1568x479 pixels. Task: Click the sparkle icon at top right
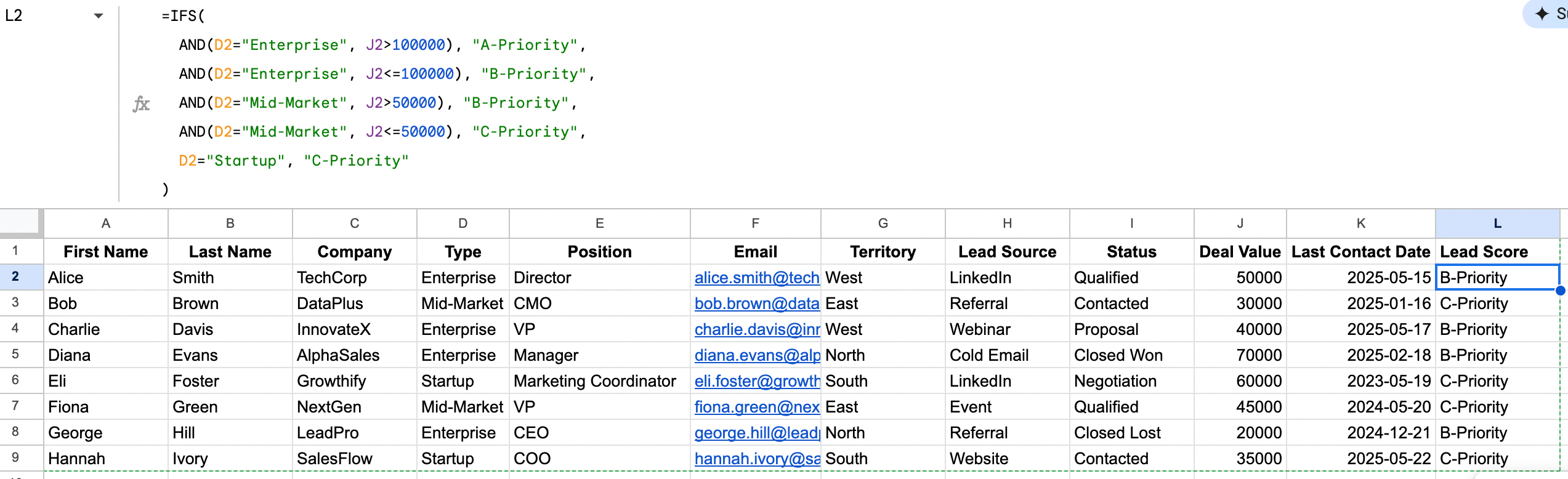pyautogui.click(x=1542, y=14)
